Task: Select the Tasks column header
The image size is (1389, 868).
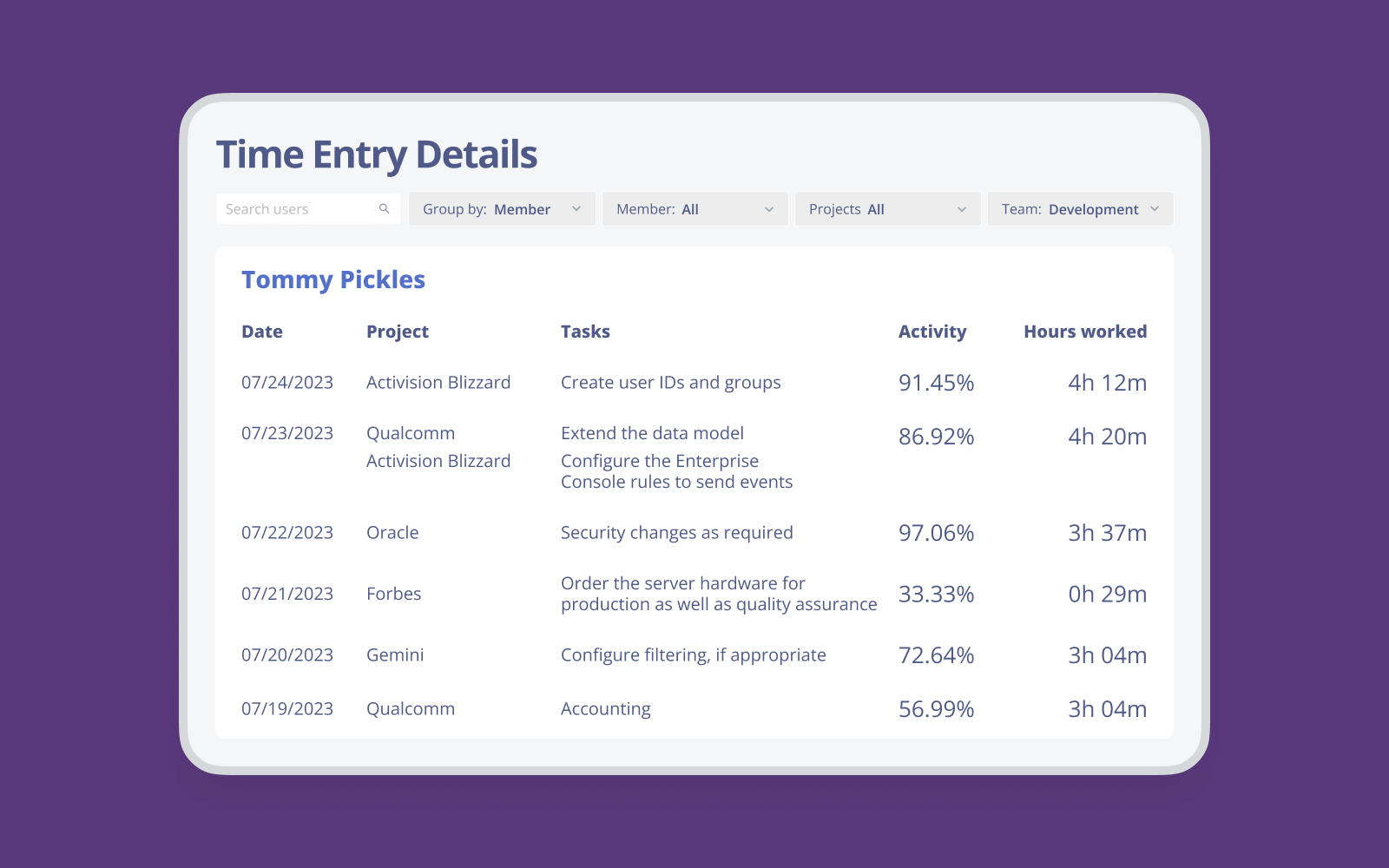Action: pos(585,332)
